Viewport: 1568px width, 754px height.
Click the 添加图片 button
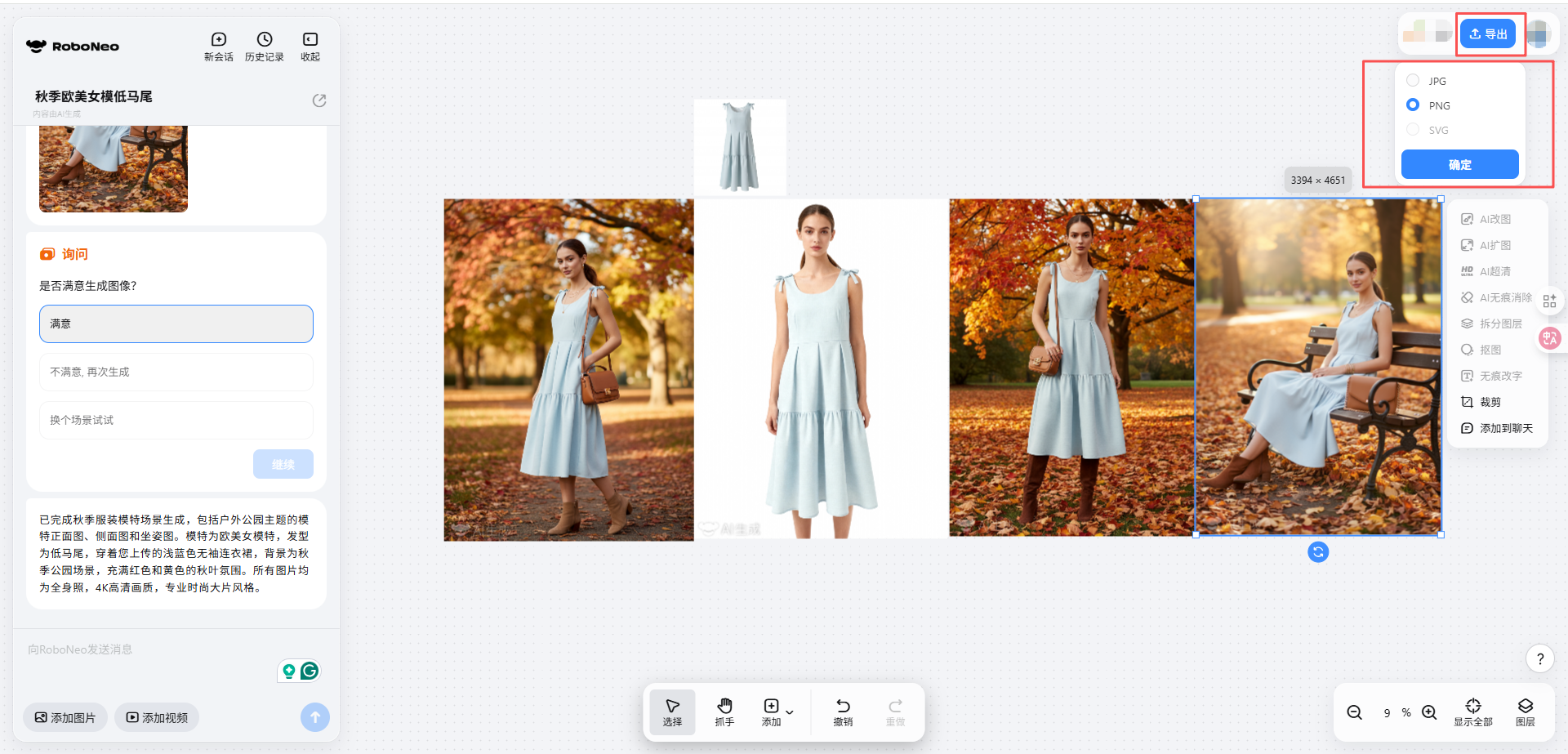65,717
